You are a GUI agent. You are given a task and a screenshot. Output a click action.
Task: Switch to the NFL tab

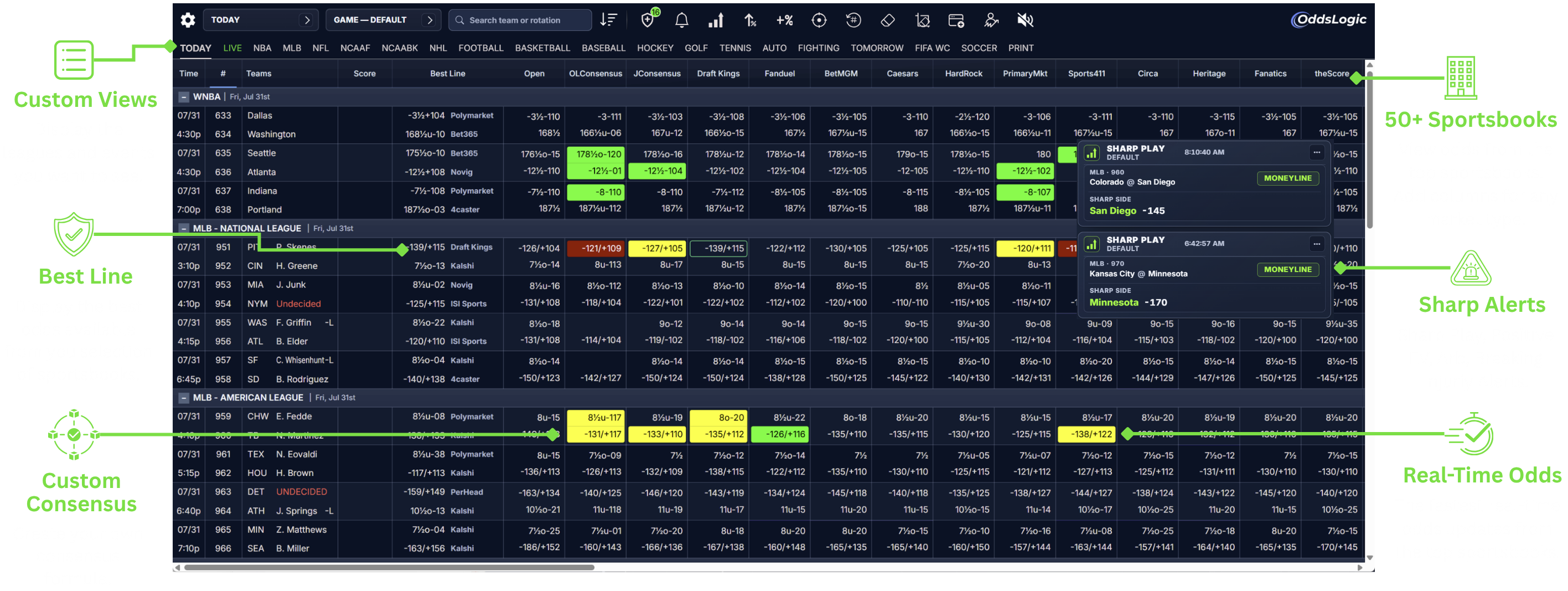click(320, 48)
